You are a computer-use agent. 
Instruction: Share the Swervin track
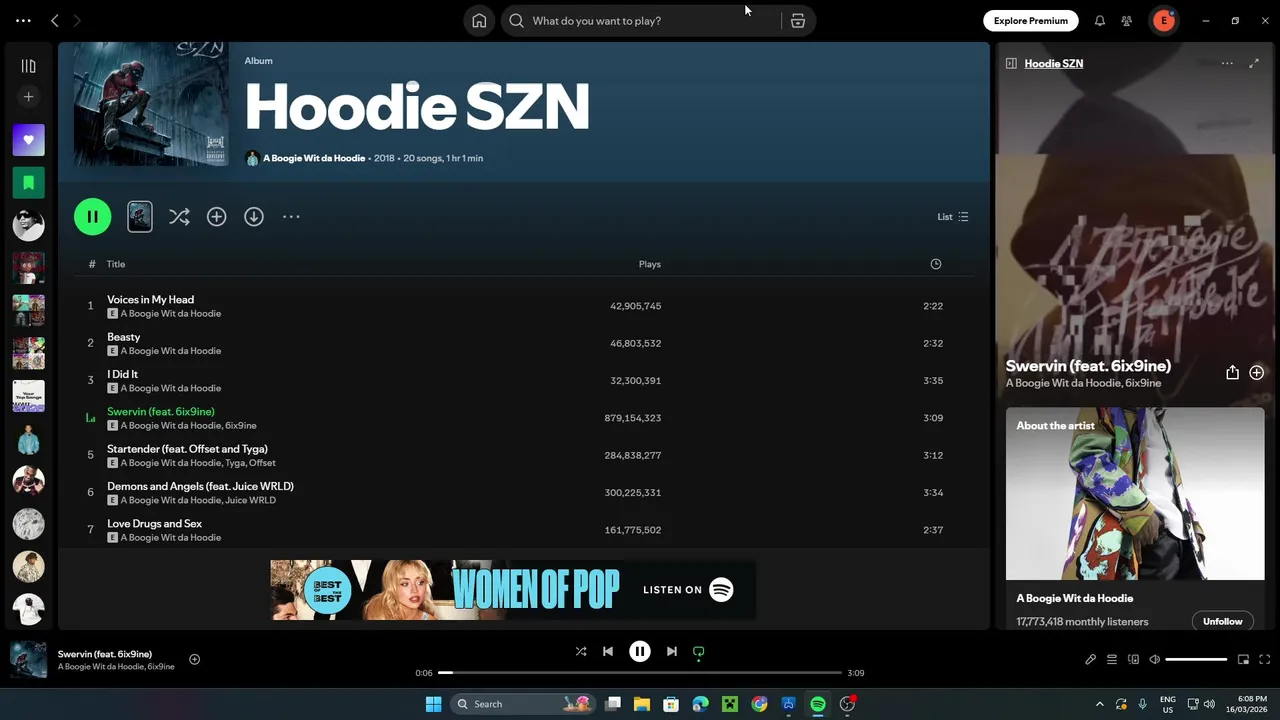tap(1232, 372)
